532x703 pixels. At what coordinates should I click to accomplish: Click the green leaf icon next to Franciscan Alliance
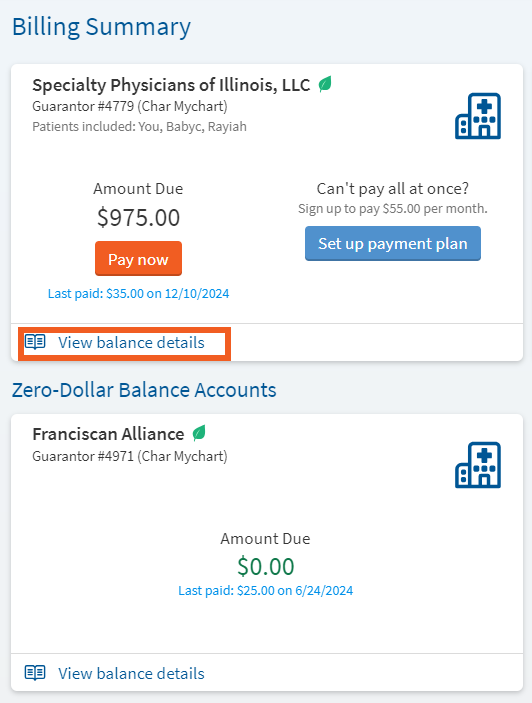[x=199, y=433]
